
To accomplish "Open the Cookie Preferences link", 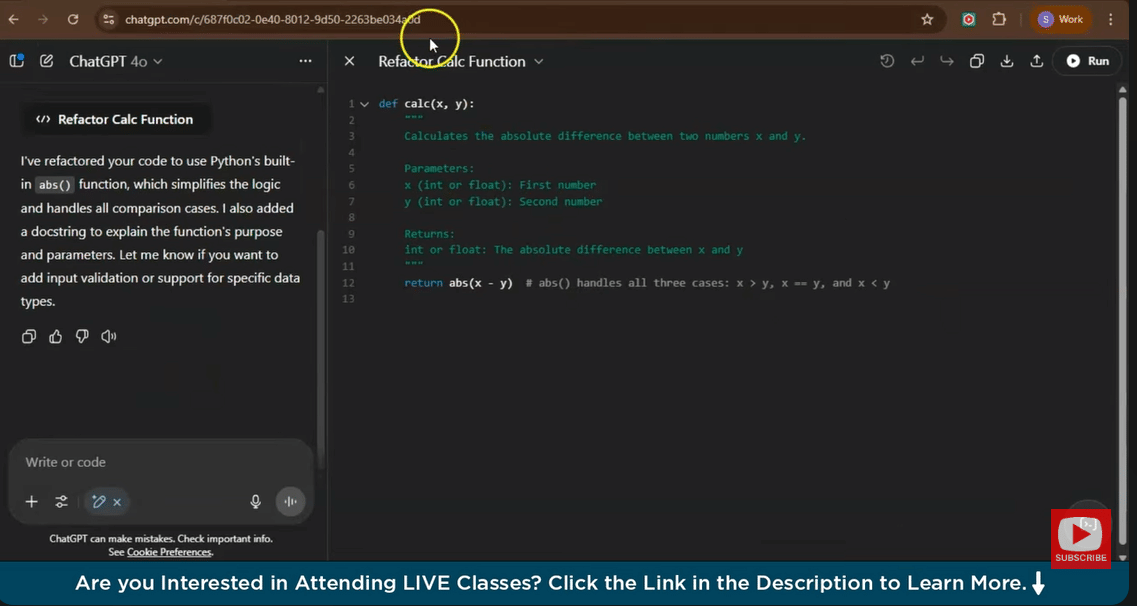I will pos(169,552).
